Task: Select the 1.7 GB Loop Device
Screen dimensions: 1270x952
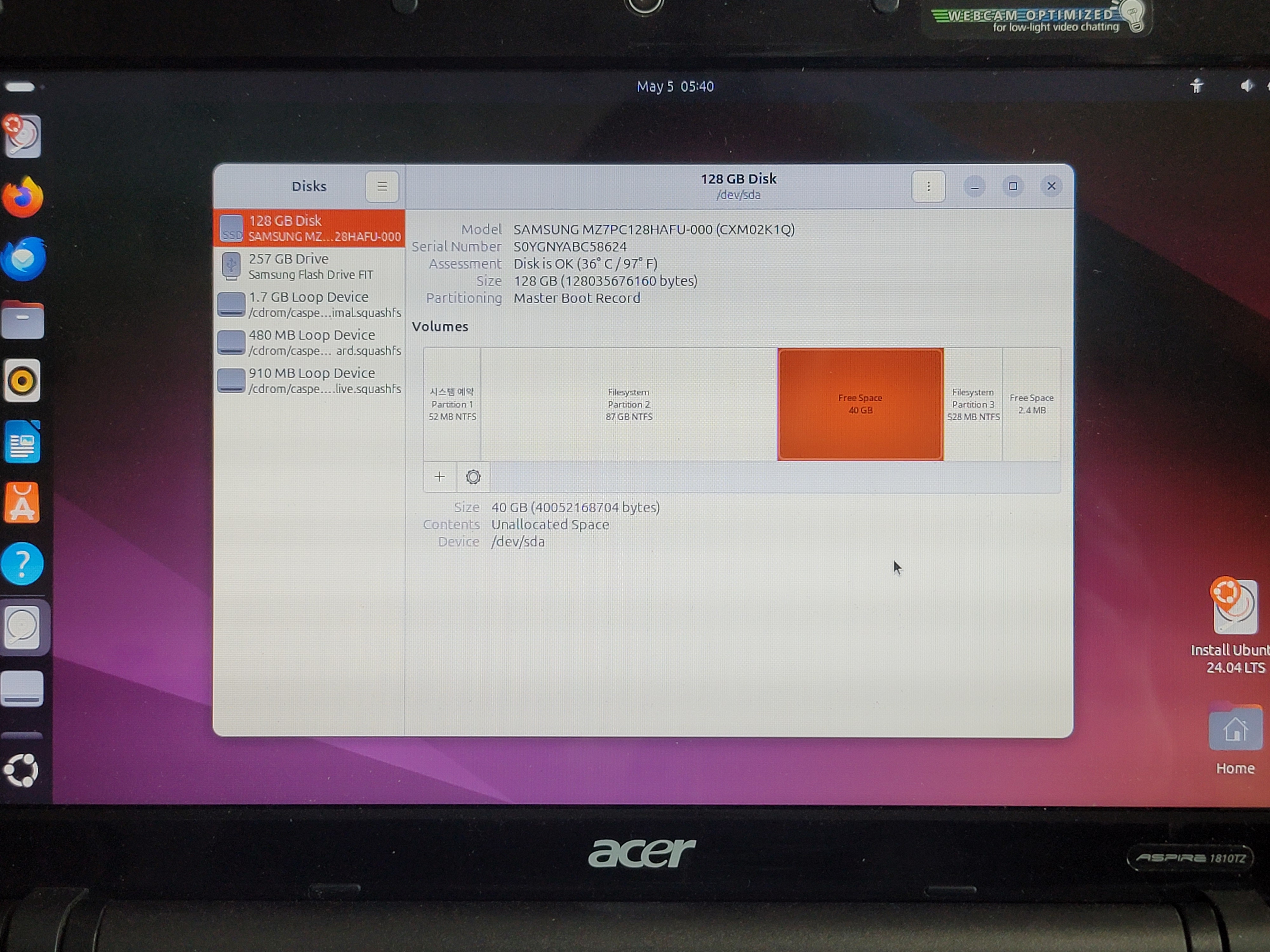Action: click(x=310, y=305)
